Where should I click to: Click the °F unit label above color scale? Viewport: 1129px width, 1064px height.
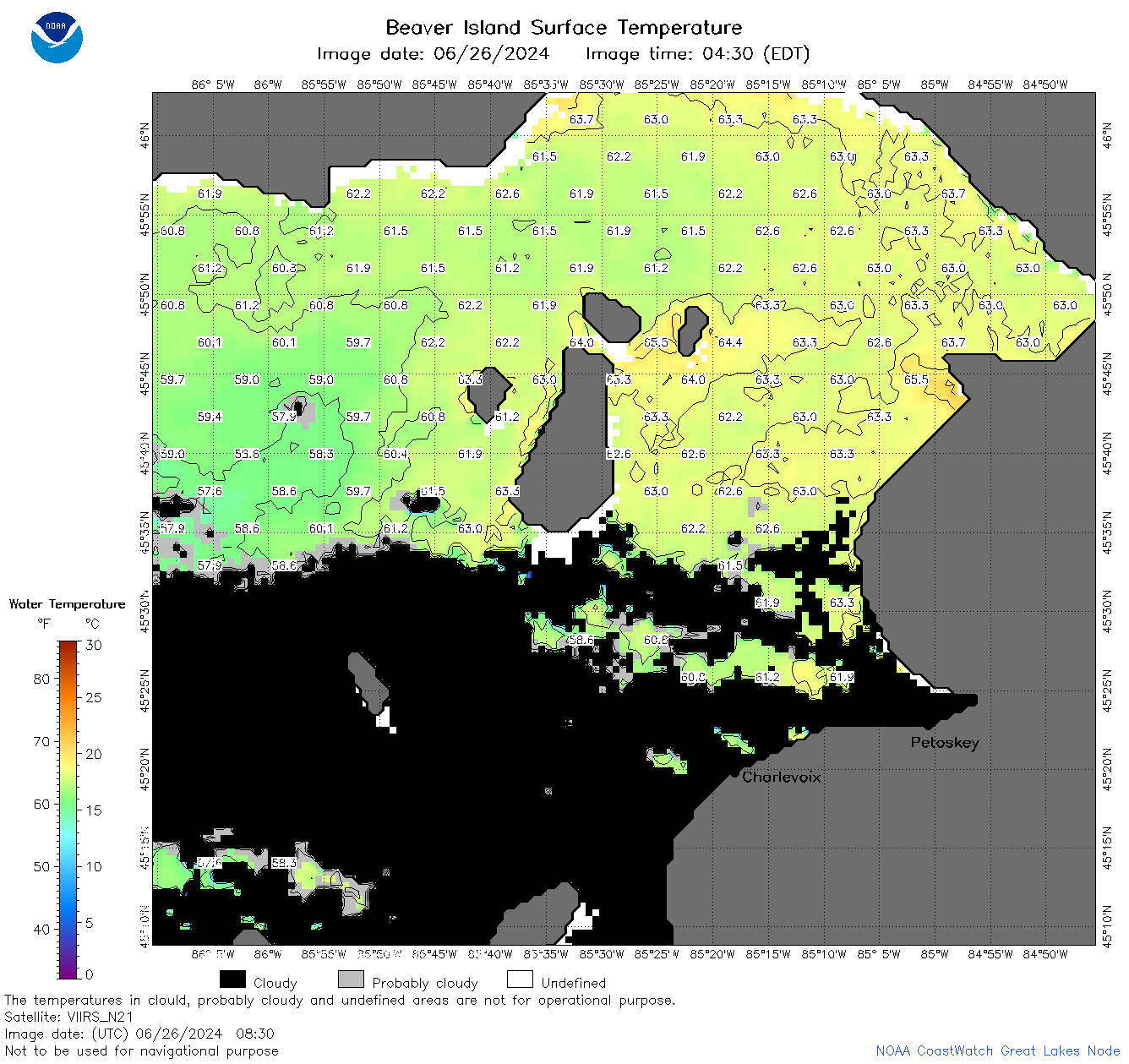point(44,624)
